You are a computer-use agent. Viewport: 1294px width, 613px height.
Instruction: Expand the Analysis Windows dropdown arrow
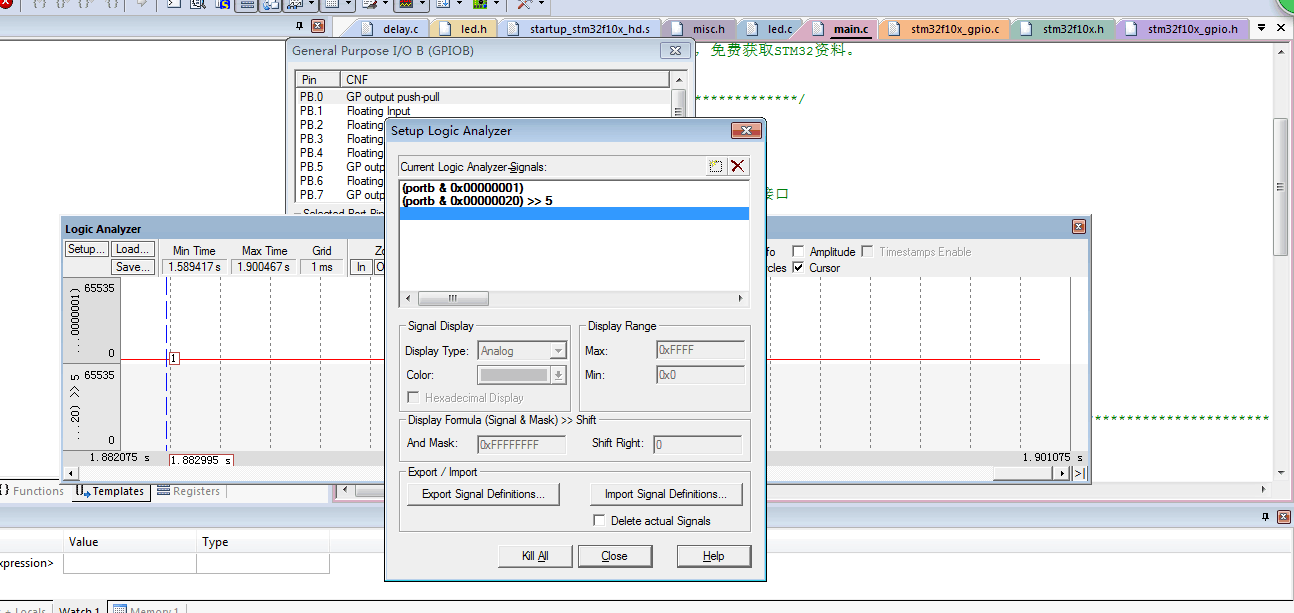click(422, 4)
